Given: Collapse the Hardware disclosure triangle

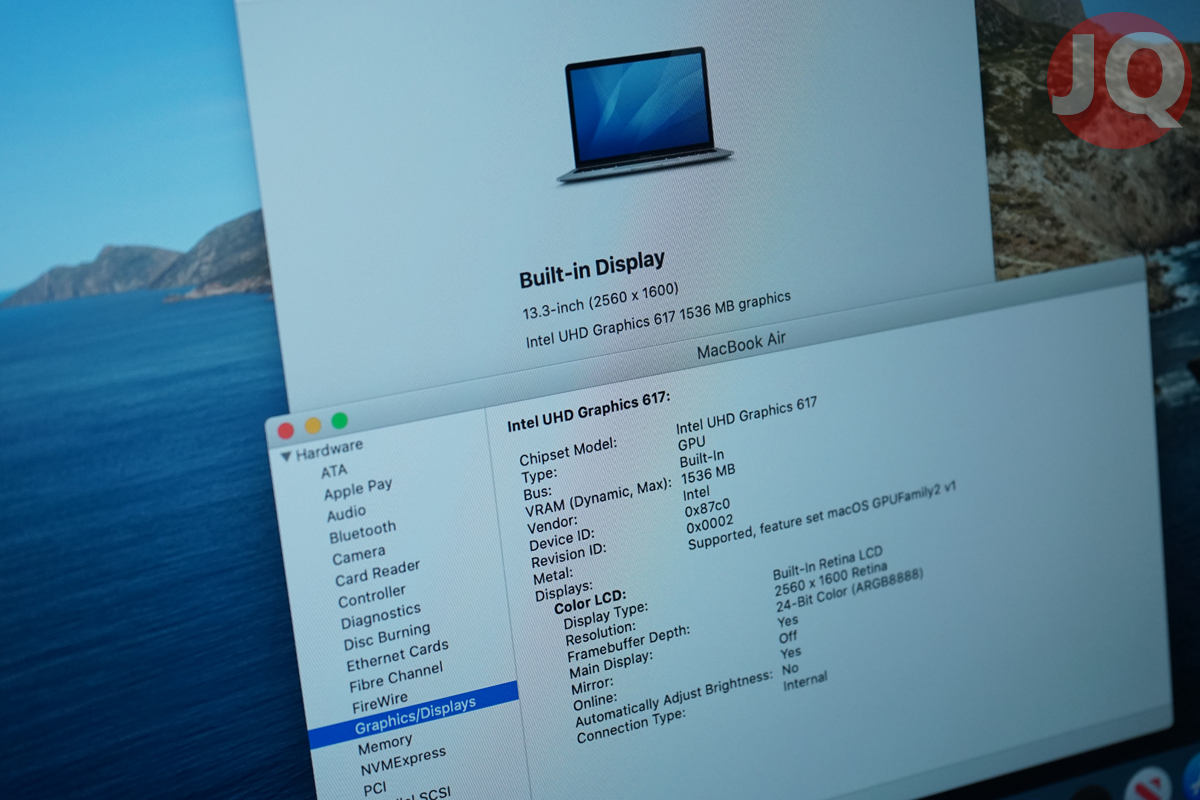Looking at the screenshot, I should click(x=287, y=456).
